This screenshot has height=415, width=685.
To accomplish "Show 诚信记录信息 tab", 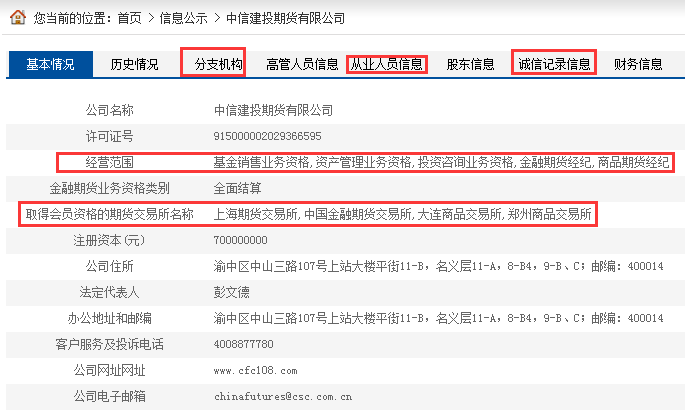I will (x=554, y=64).
